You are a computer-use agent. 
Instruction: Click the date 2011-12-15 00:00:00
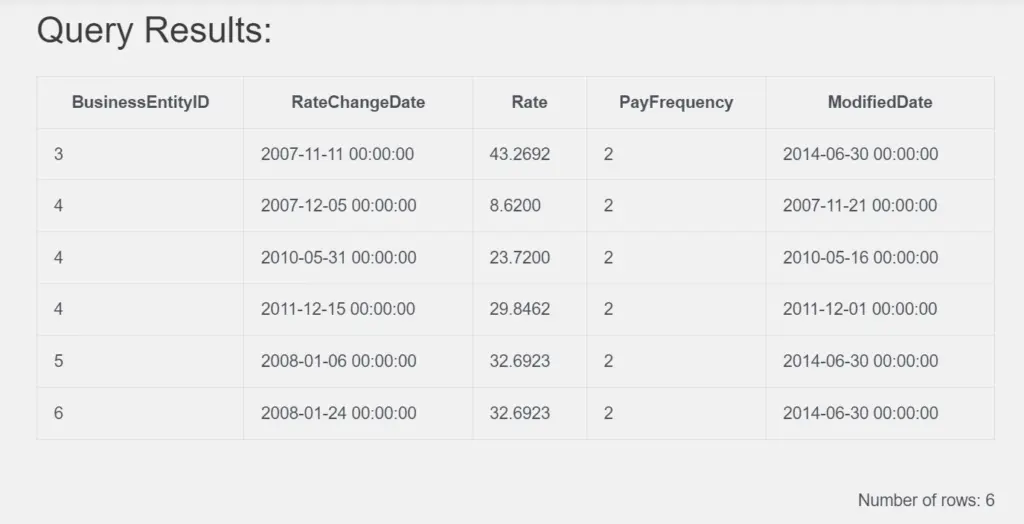click(338, 309)
